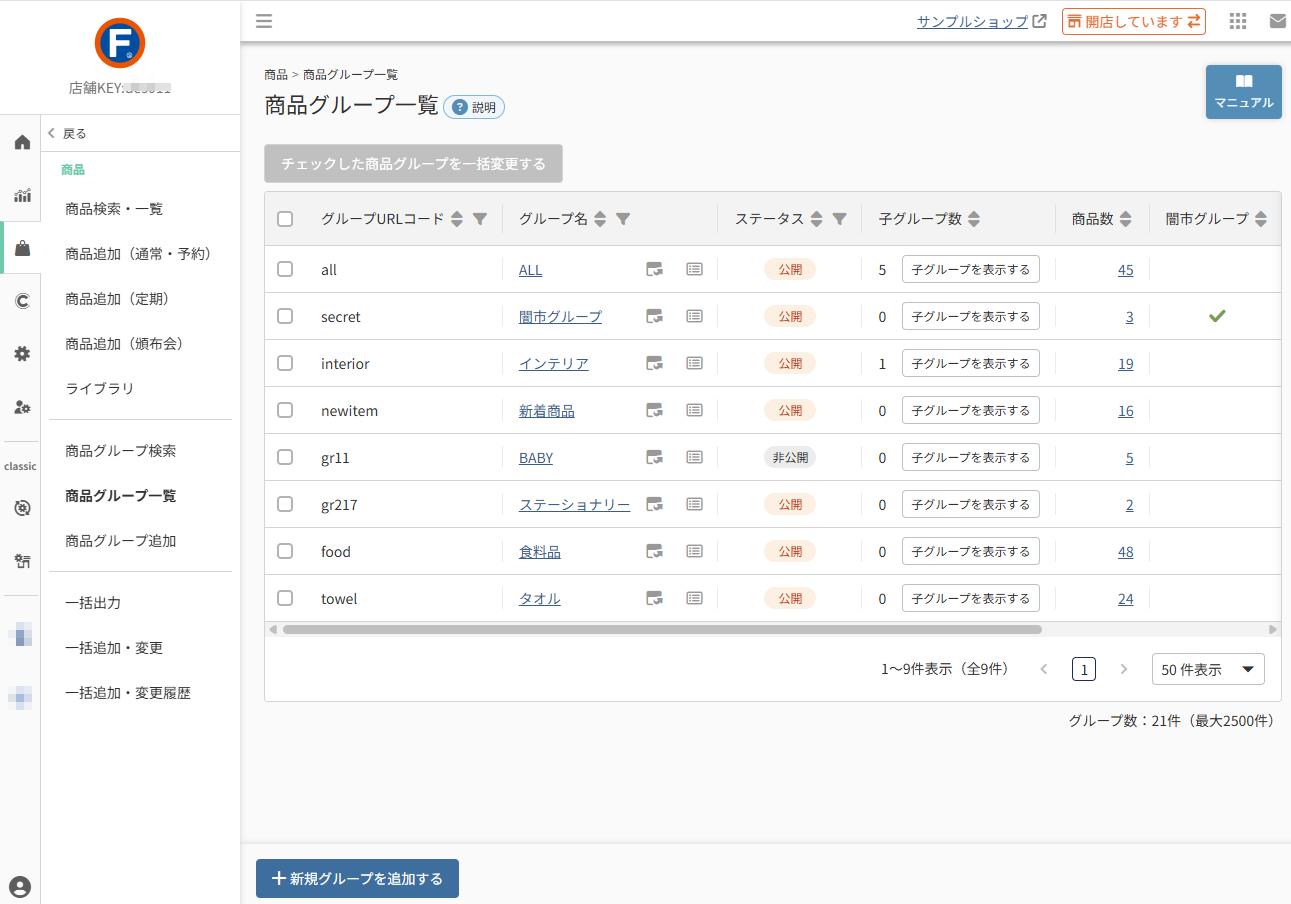Filter by グループURLコード funnel icon
This screenshot has width=1291, height=904.
pyautogui.click(x=480, y=219)
